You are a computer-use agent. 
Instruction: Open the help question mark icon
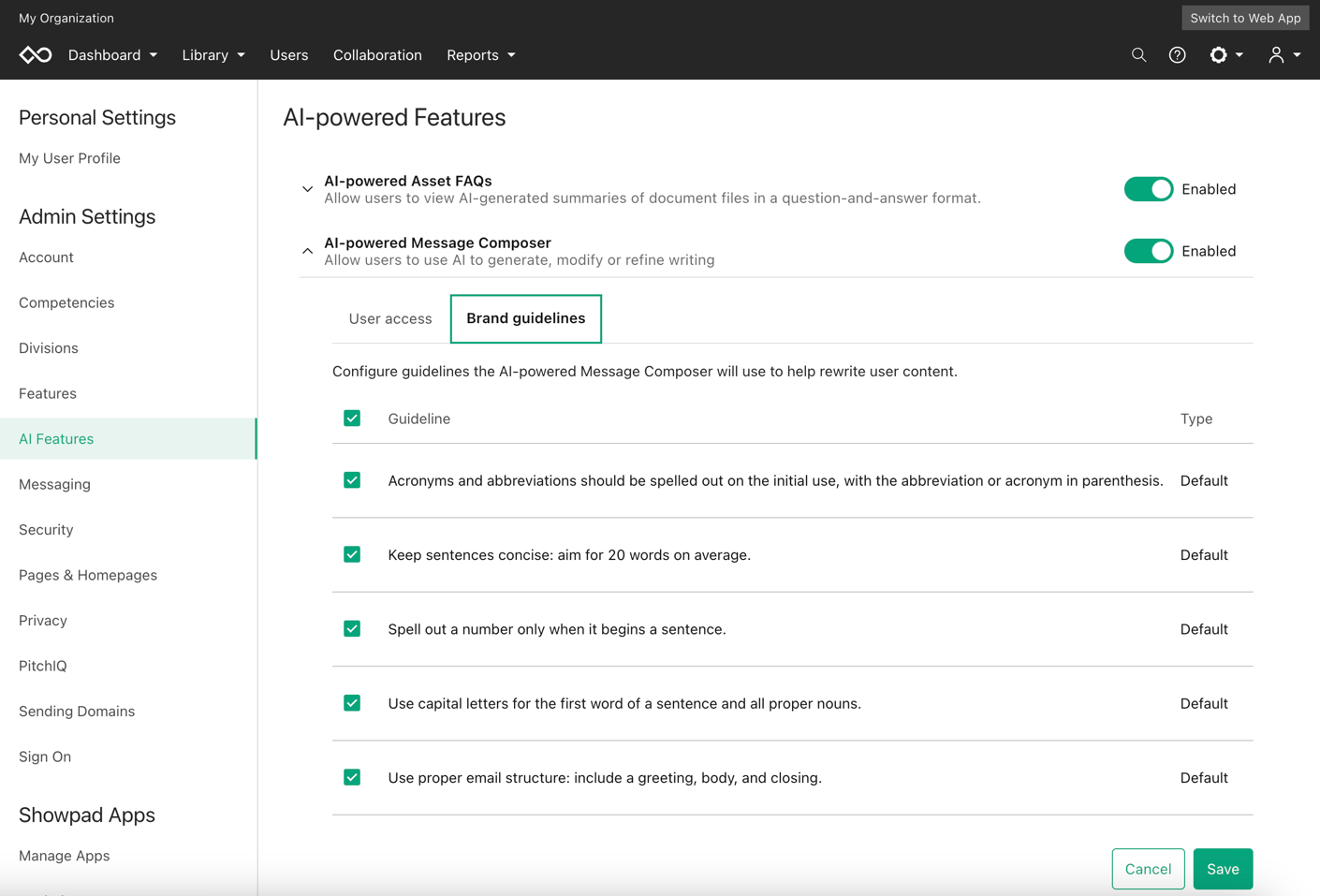(1177, 55)
